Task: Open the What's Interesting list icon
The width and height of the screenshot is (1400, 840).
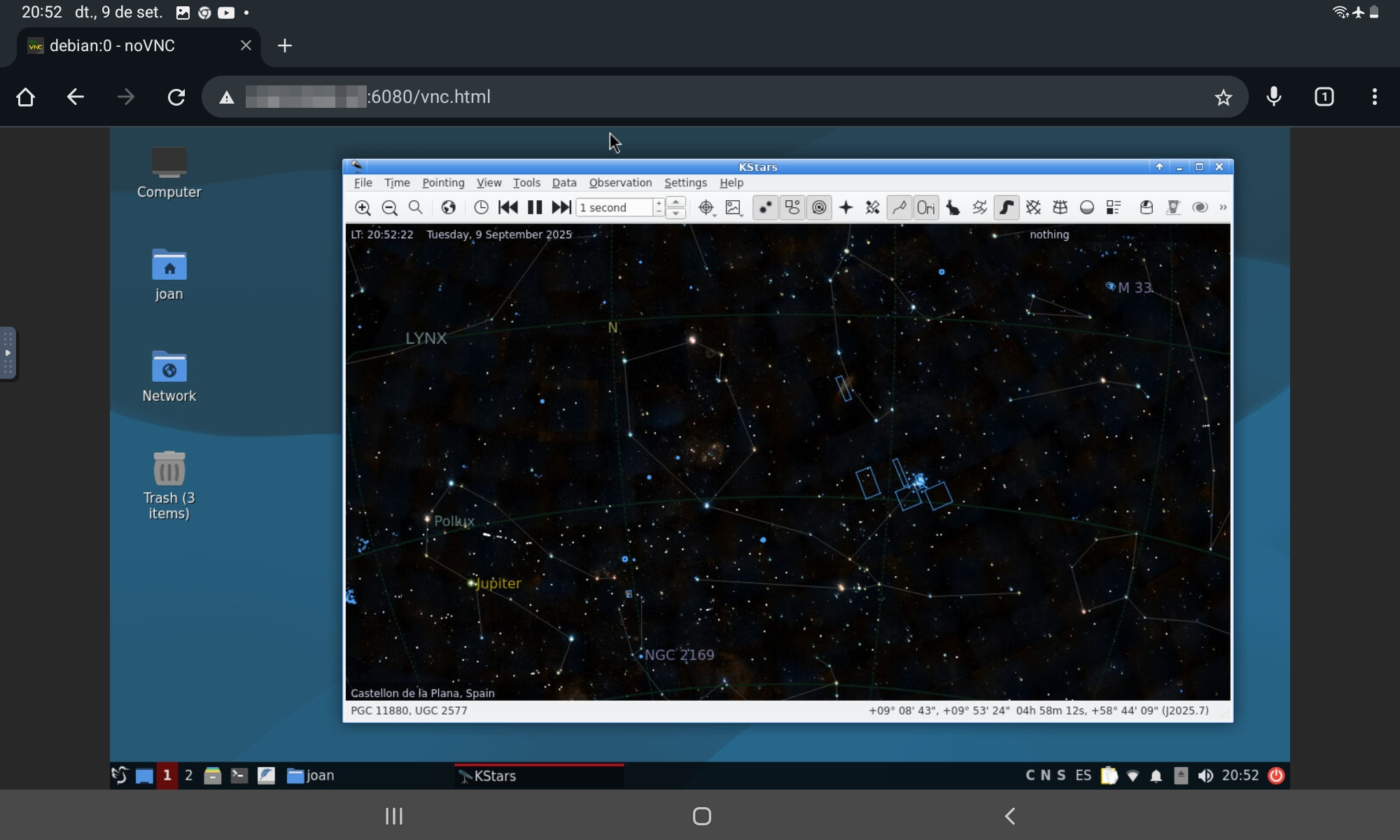Action: [x=1114, y=207]
